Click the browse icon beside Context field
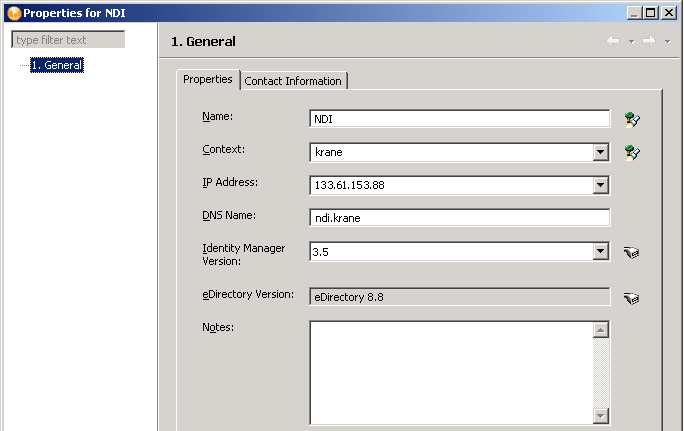The width and height of the screenshot is (684, 431). point(632,152)
